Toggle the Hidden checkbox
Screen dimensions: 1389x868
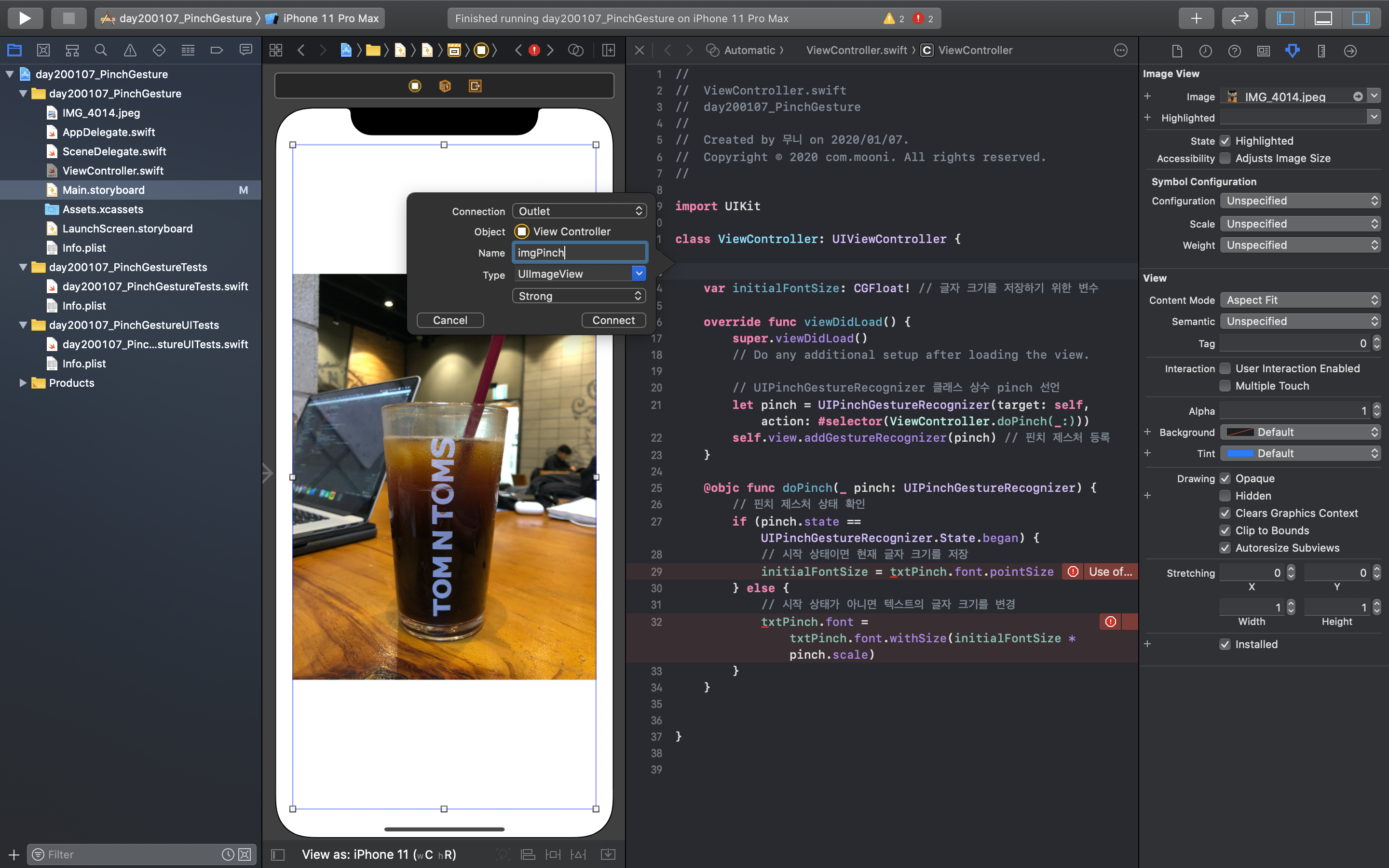(x=1225, y=496)
